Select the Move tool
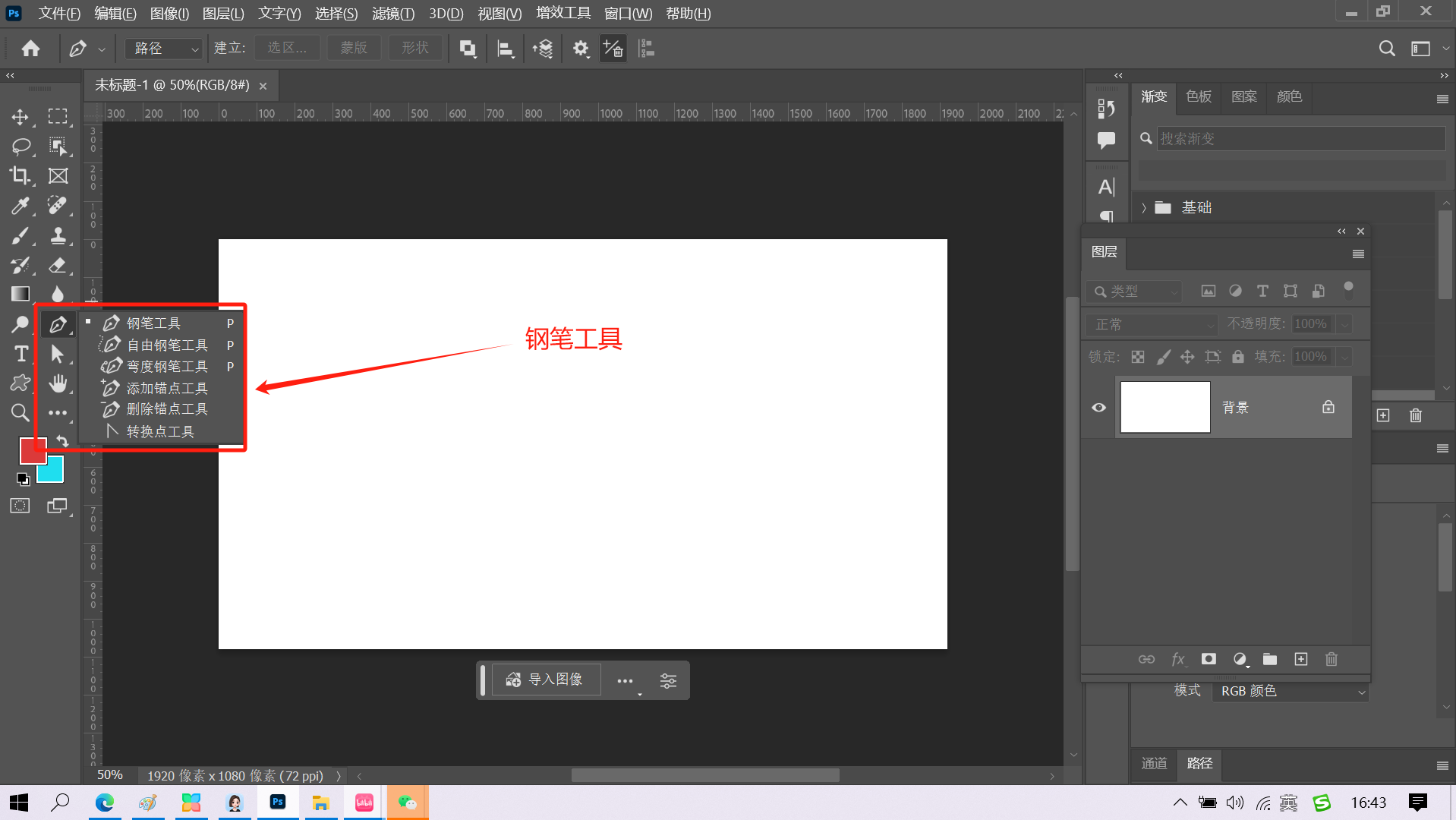Viewport: 1456px width, 820px height. [x=20, y=117]
